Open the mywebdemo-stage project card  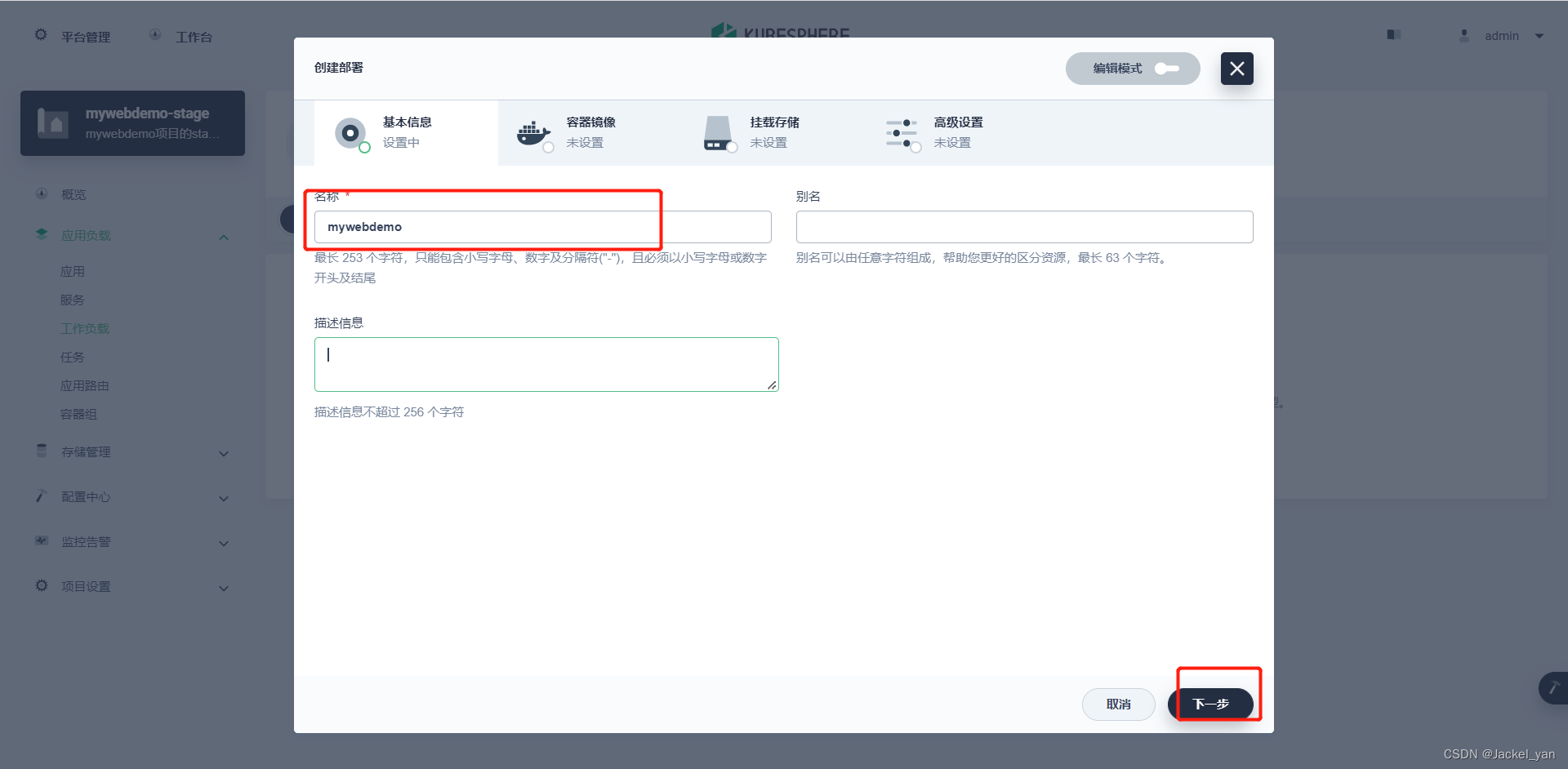132,123
